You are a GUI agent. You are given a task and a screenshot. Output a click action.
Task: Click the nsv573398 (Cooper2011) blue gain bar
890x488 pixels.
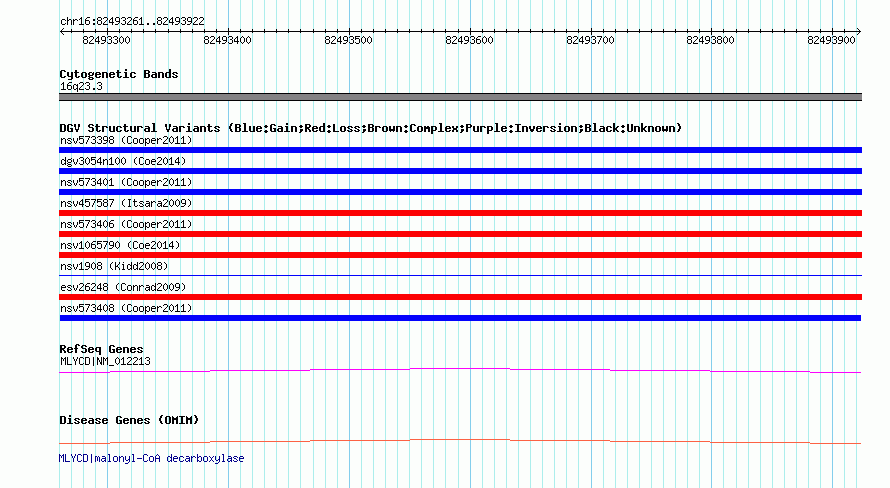point(460,150)
